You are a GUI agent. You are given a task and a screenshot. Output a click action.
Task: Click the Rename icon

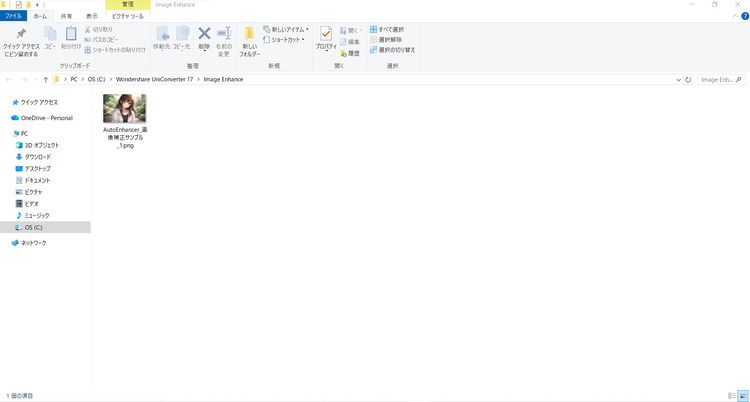tap(224, 34)
